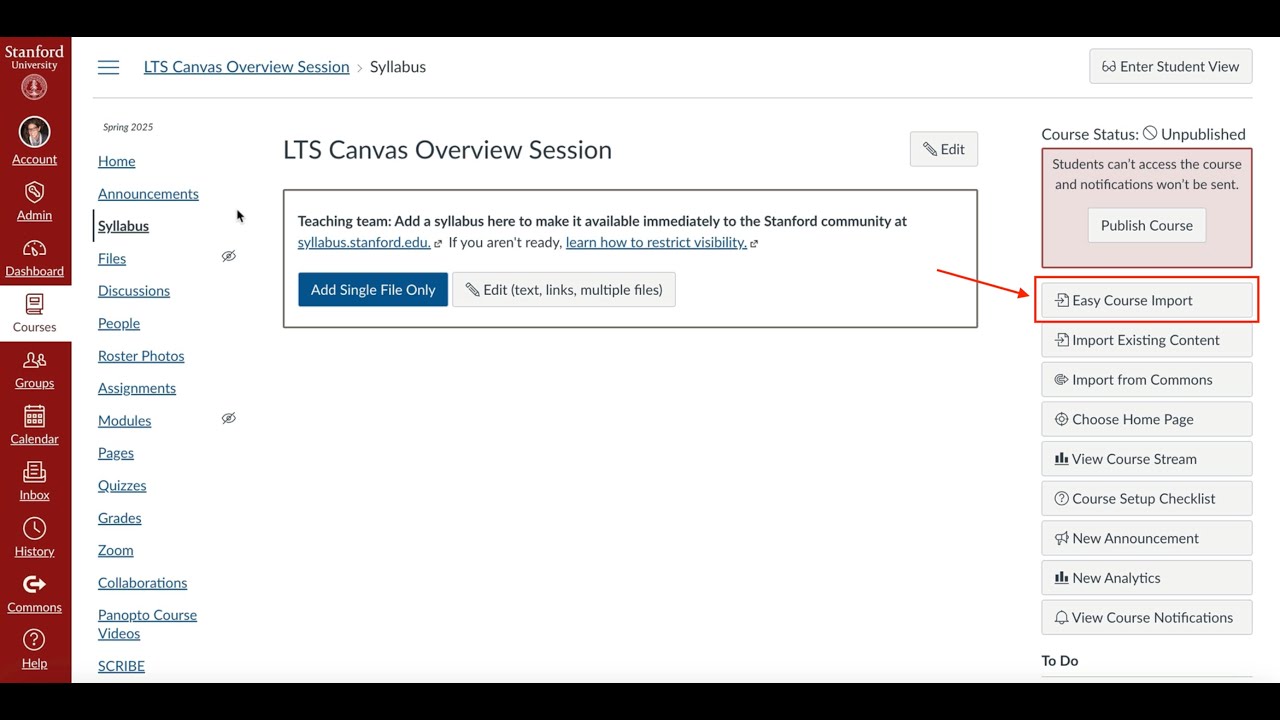Open Zoom in course navigation
1280x720 pixels.
[x=115, y=550]
